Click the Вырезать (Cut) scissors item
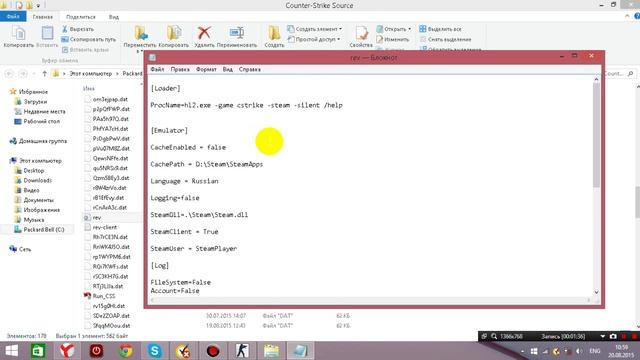The height and width of the screenshot is (360, 640). pos(78,29)
